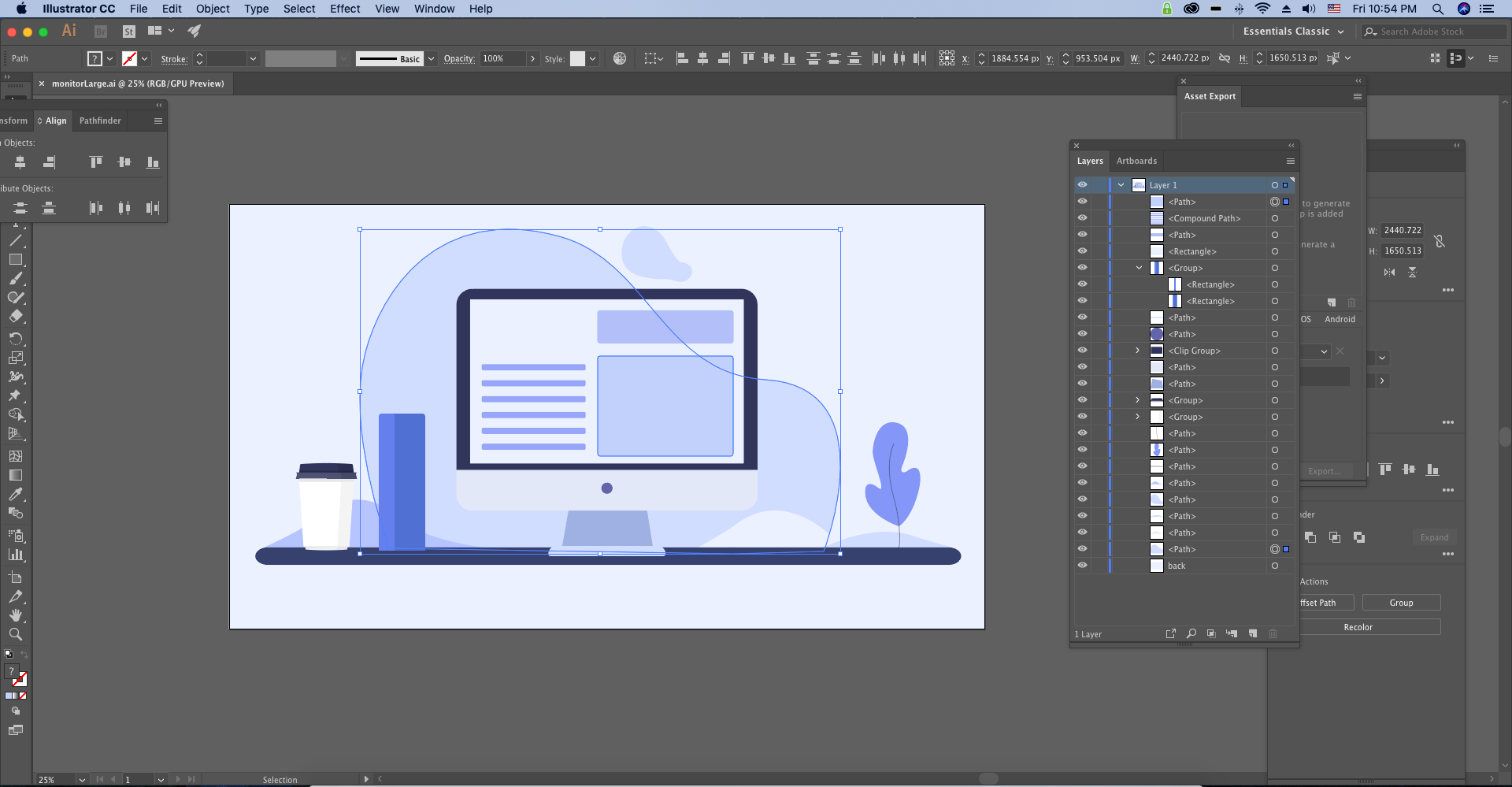This screenshot has height=787, width=1512.
Task: Open the Style dropdown in control bar
Action: coord(593,58)
